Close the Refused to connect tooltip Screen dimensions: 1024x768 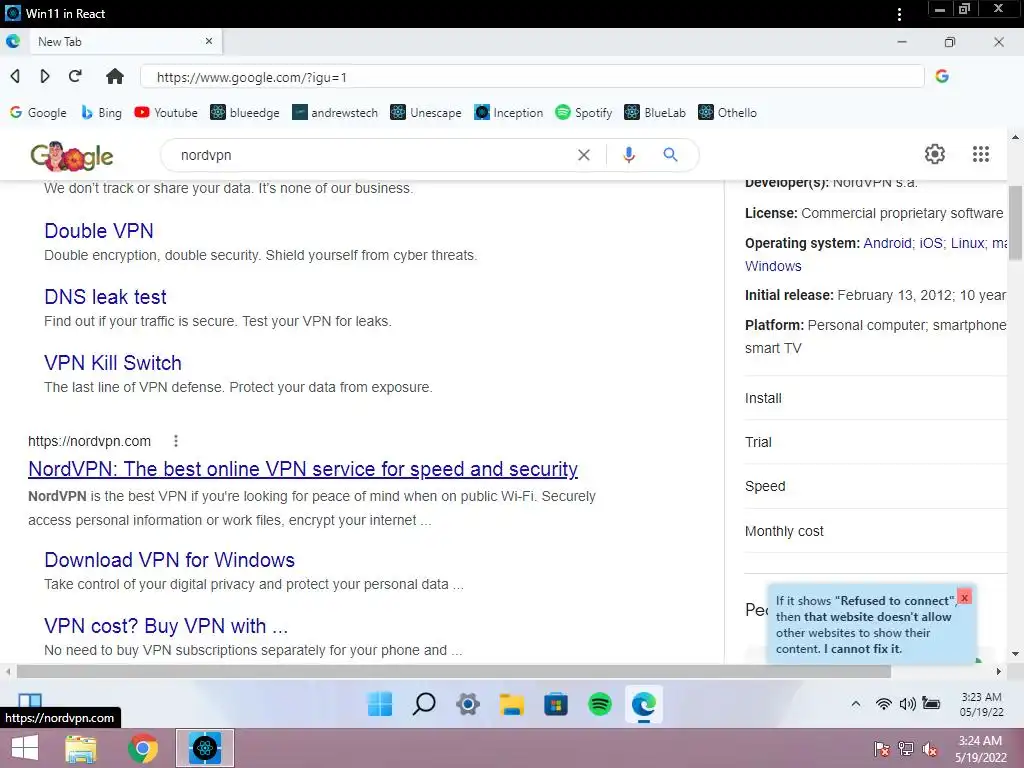click(x=964, y=598)
